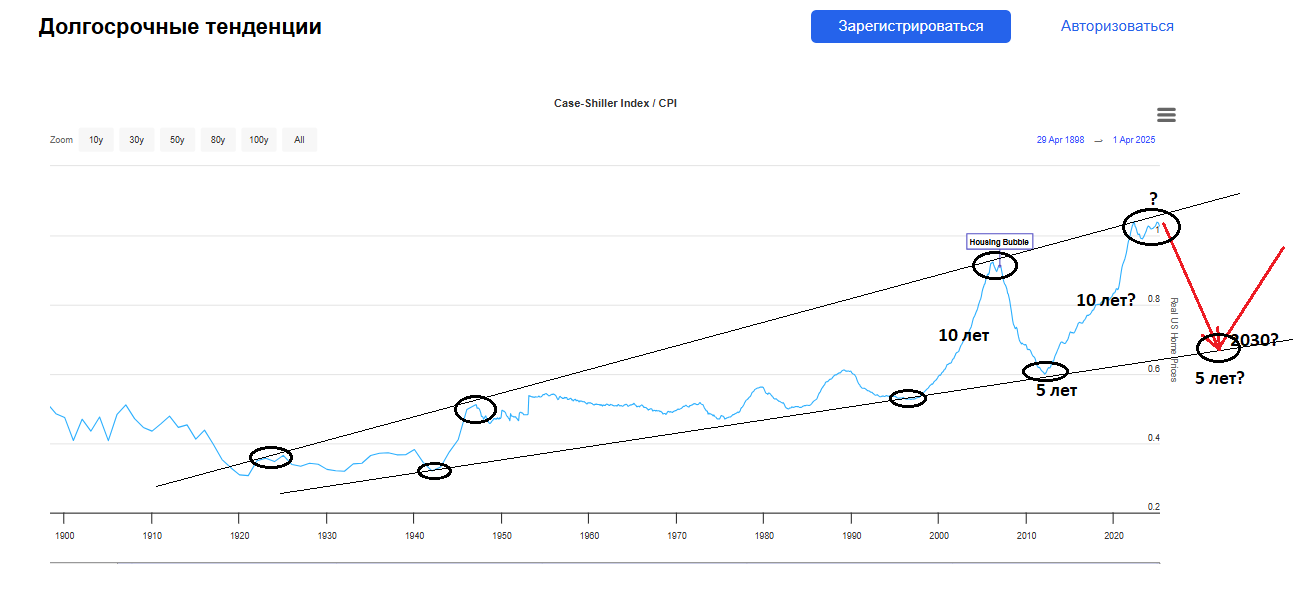Open the chart context hamburger menu
Image resolution: width=1309 pixels, height=591 pixels.
[1166, 115]
